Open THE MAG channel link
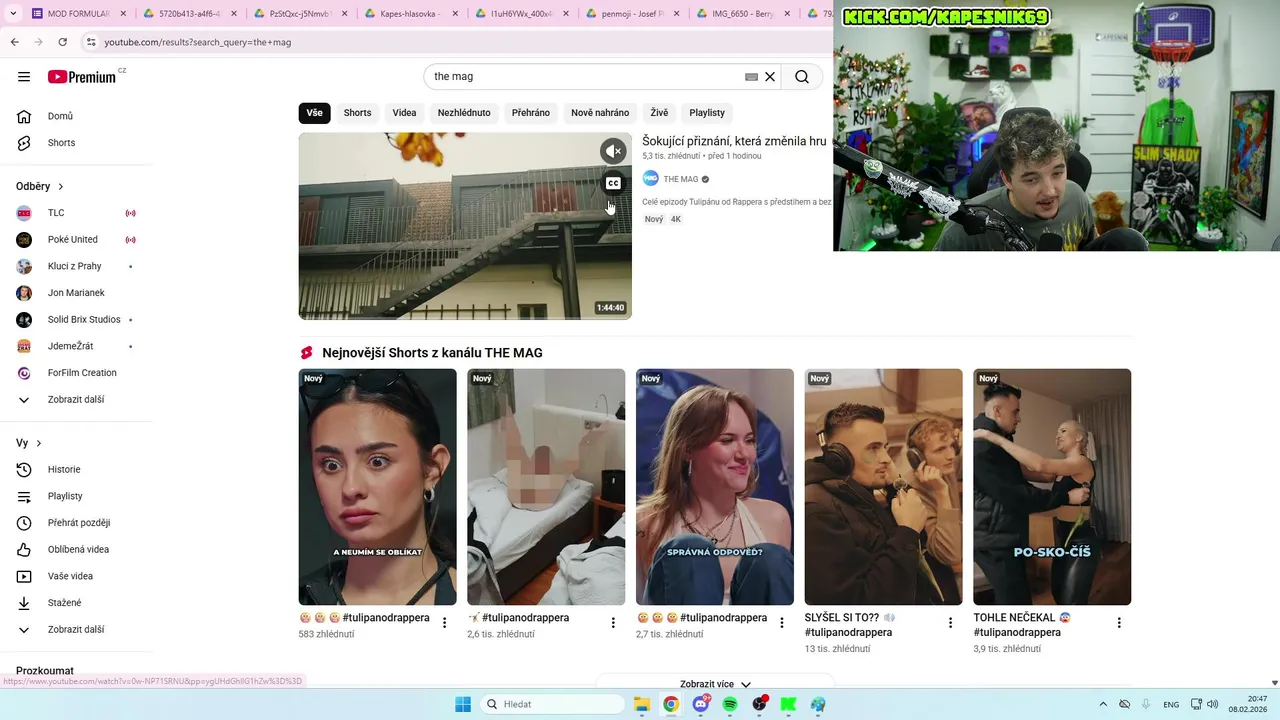 [681, 179]
